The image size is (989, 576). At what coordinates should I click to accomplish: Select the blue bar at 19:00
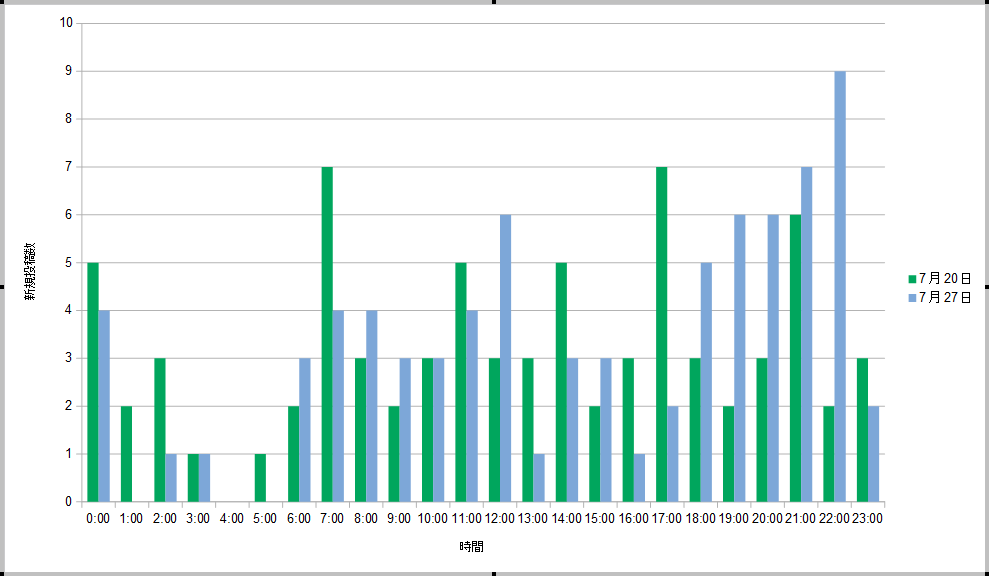pos(739,358)
